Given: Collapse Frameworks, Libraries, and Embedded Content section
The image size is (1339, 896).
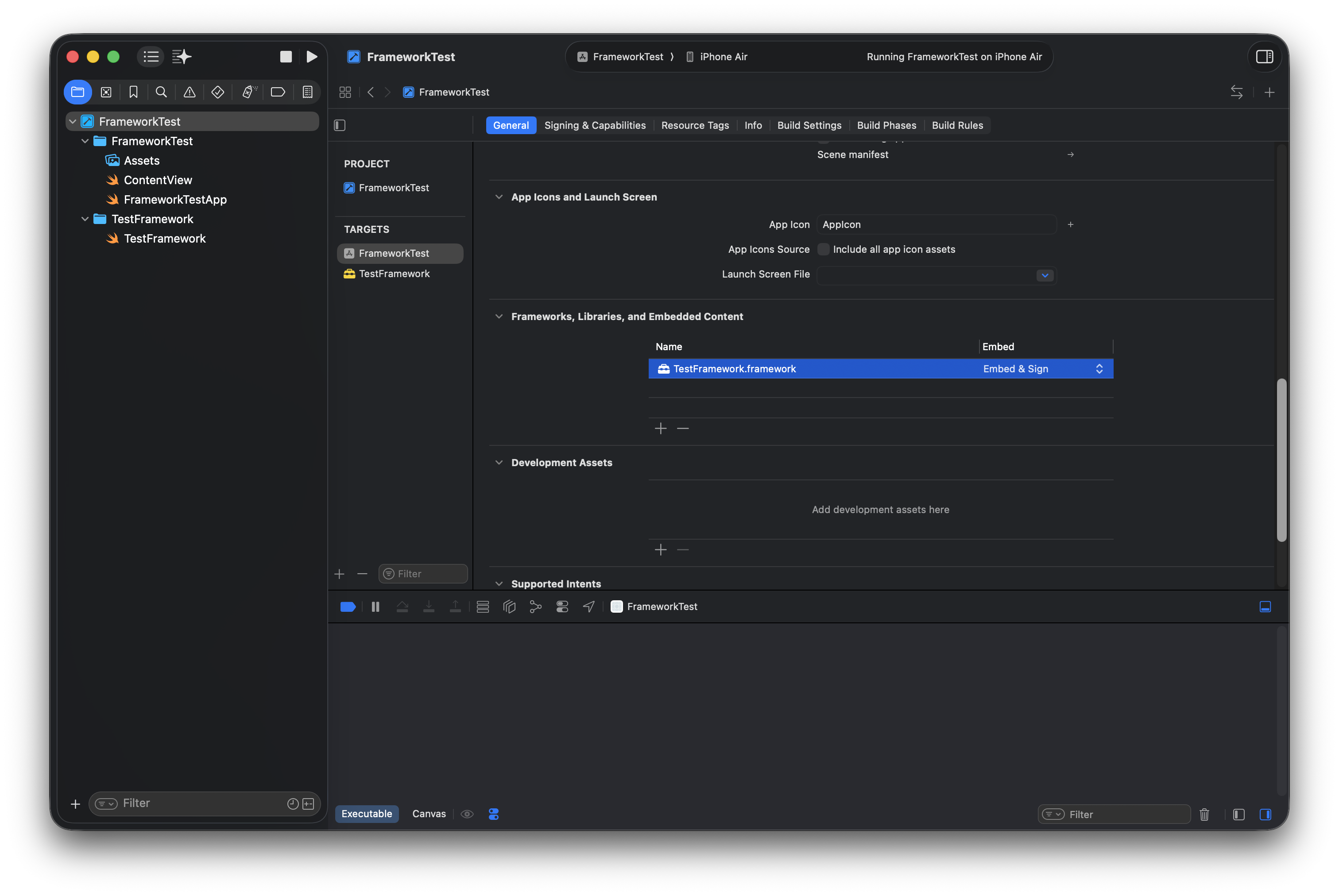Looking at the screenshot, I should click(x=499, y=317).
